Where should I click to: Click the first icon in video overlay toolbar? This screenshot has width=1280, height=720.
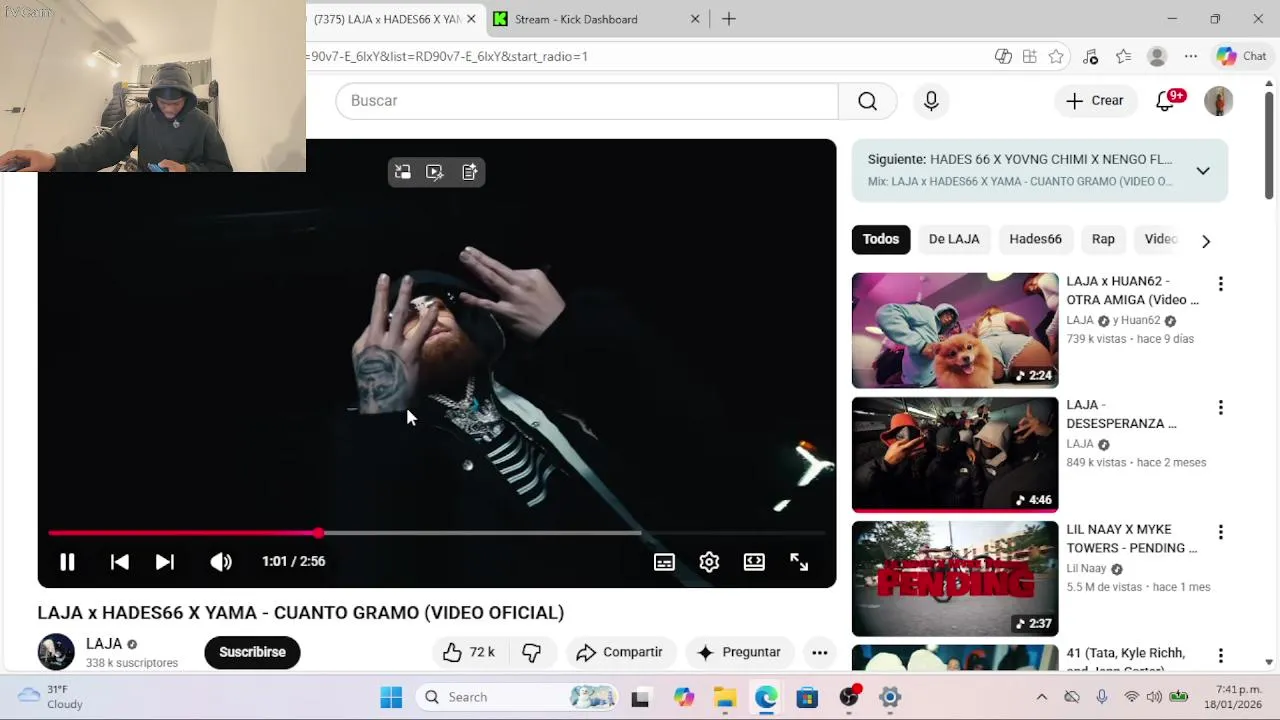coord(403,172)
